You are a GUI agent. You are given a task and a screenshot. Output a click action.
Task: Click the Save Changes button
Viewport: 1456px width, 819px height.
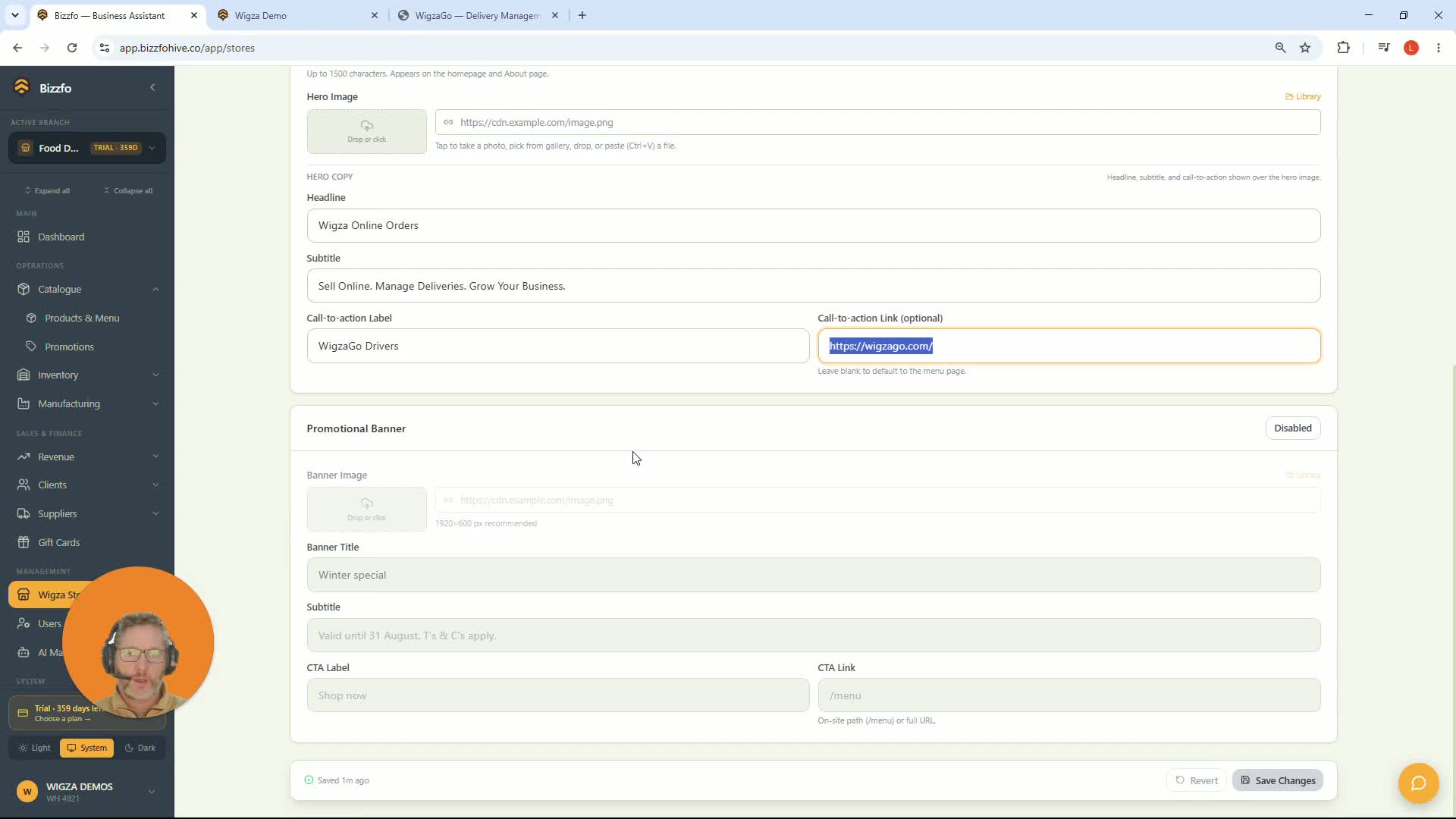1278,780
